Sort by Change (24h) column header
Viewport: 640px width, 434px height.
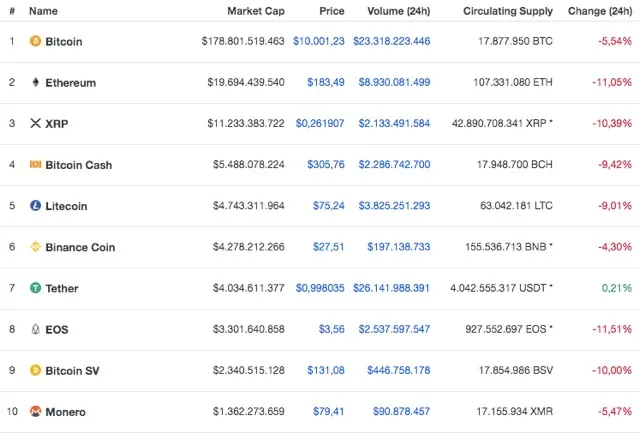[600, 11]
